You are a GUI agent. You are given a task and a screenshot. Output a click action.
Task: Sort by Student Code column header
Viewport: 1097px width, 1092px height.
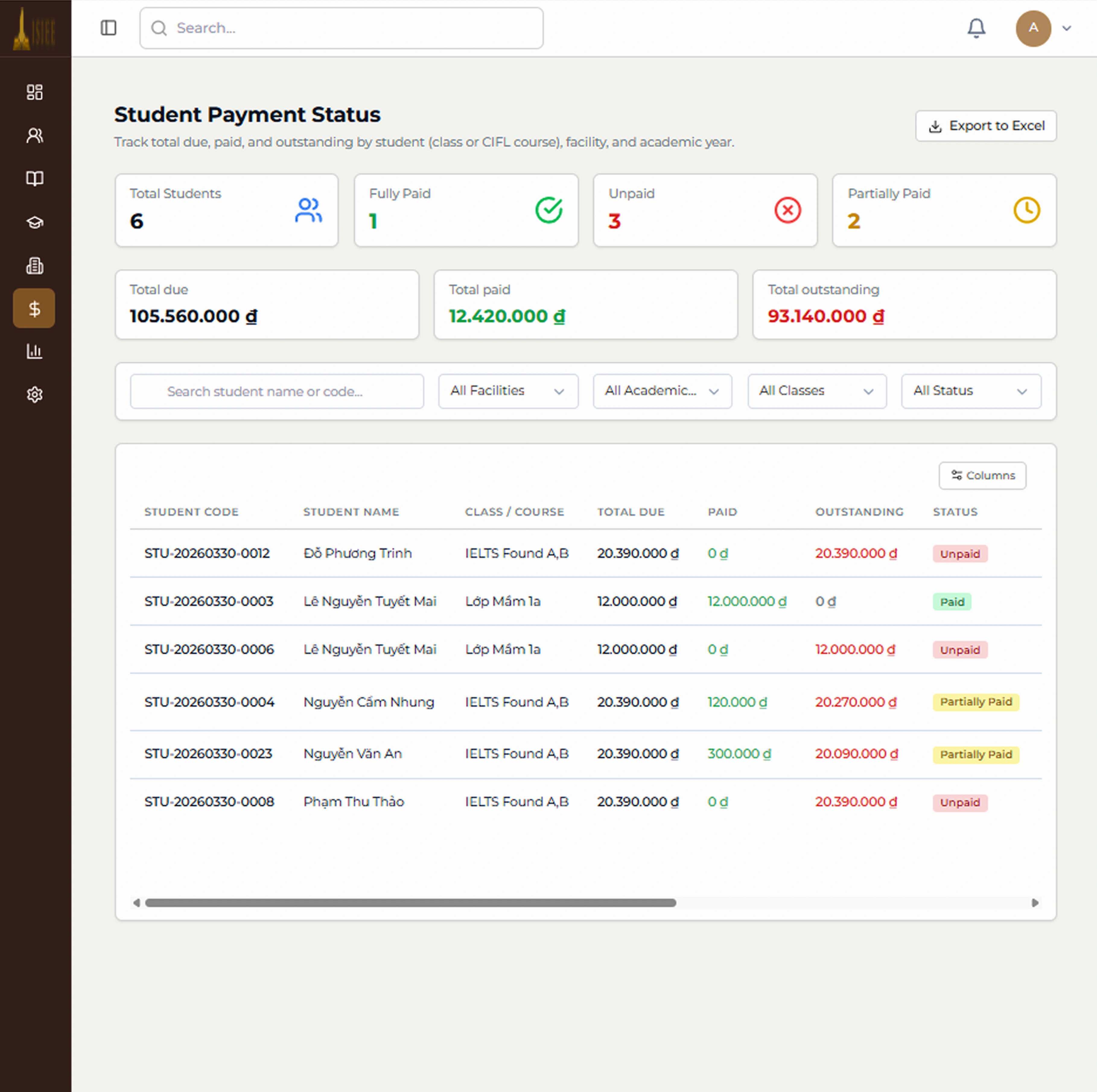[x=191, y=512]
